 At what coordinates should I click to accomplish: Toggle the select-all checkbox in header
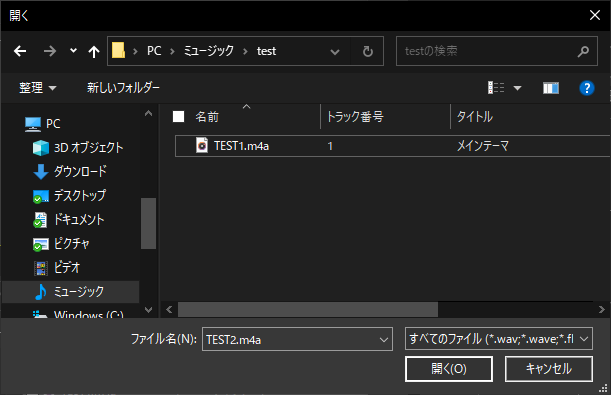tap(178, 116)
